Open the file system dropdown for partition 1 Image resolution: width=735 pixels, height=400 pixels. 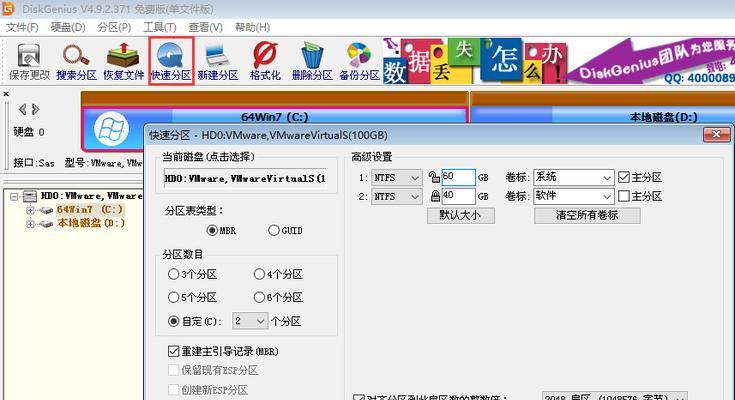[x=396, y=178]
